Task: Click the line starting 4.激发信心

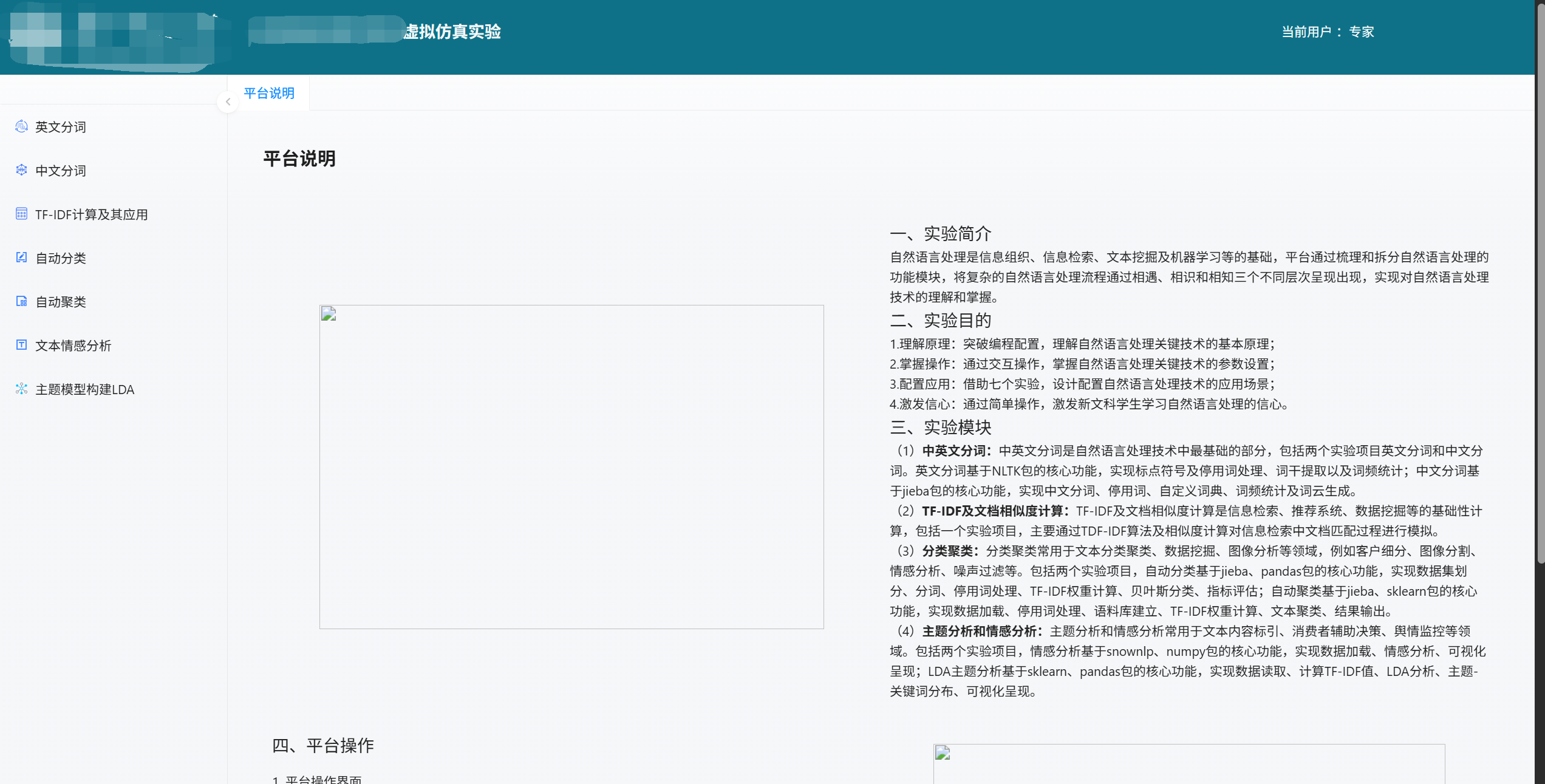Action: pyautogui.click(x=1089, y=404)
